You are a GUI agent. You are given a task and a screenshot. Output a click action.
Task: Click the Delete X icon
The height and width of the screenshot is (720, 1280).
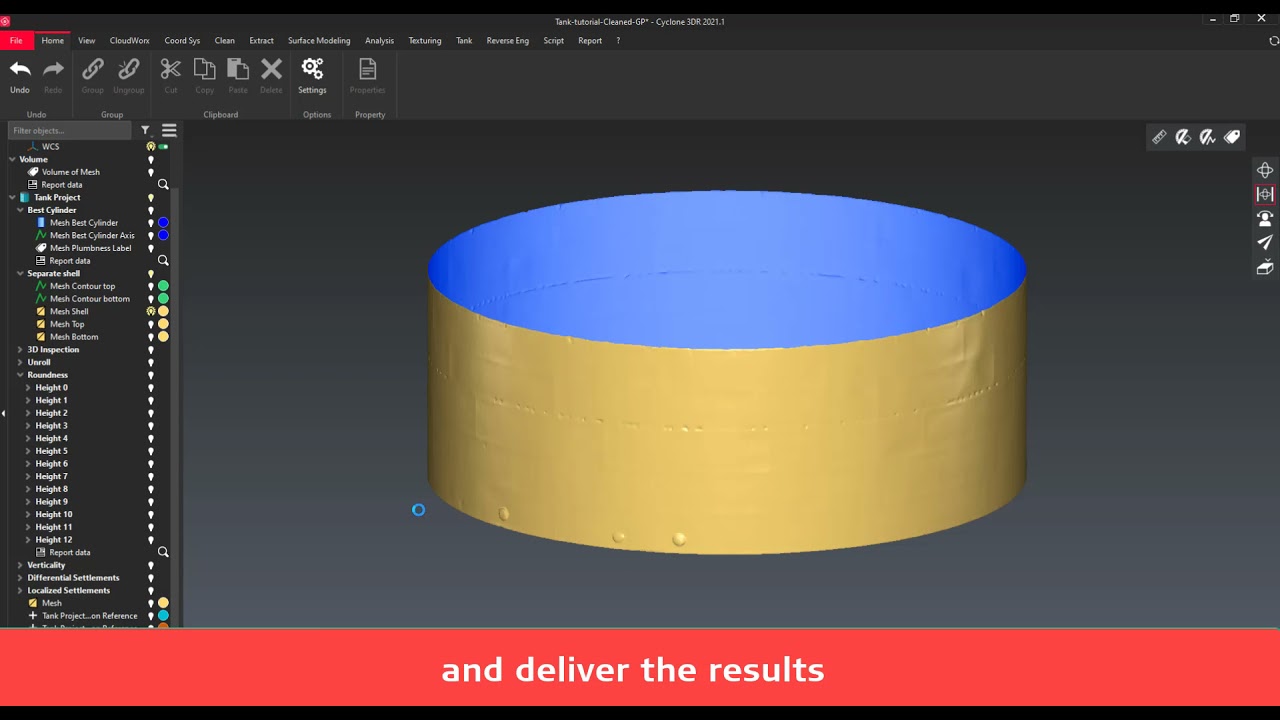pos(271,69)
